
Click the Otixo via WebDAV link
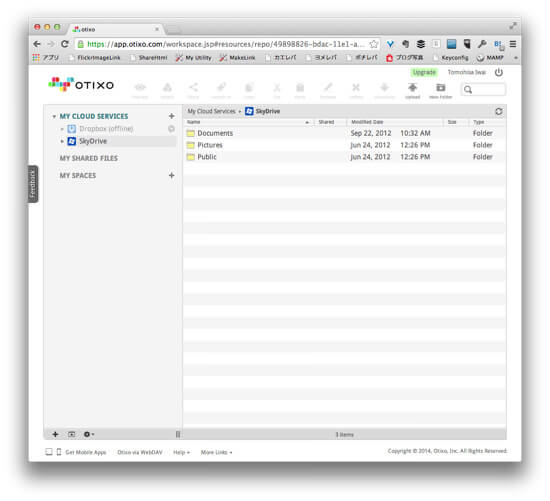tap(140, 452)
